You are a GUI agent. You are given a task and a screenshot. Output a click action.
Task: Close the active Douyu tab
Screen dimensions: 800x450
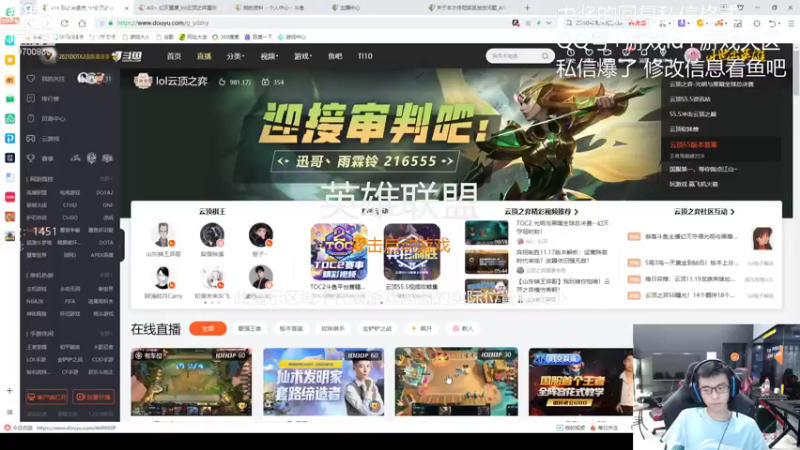[127, 8]
